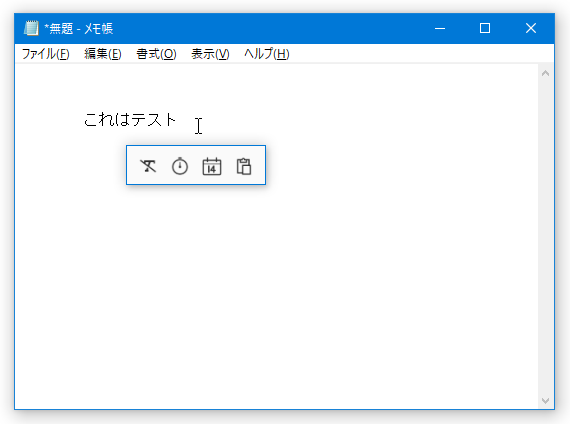Click the stopwatch time icon in popup
This screenshot has height=424, width=570.
[180, 166]
